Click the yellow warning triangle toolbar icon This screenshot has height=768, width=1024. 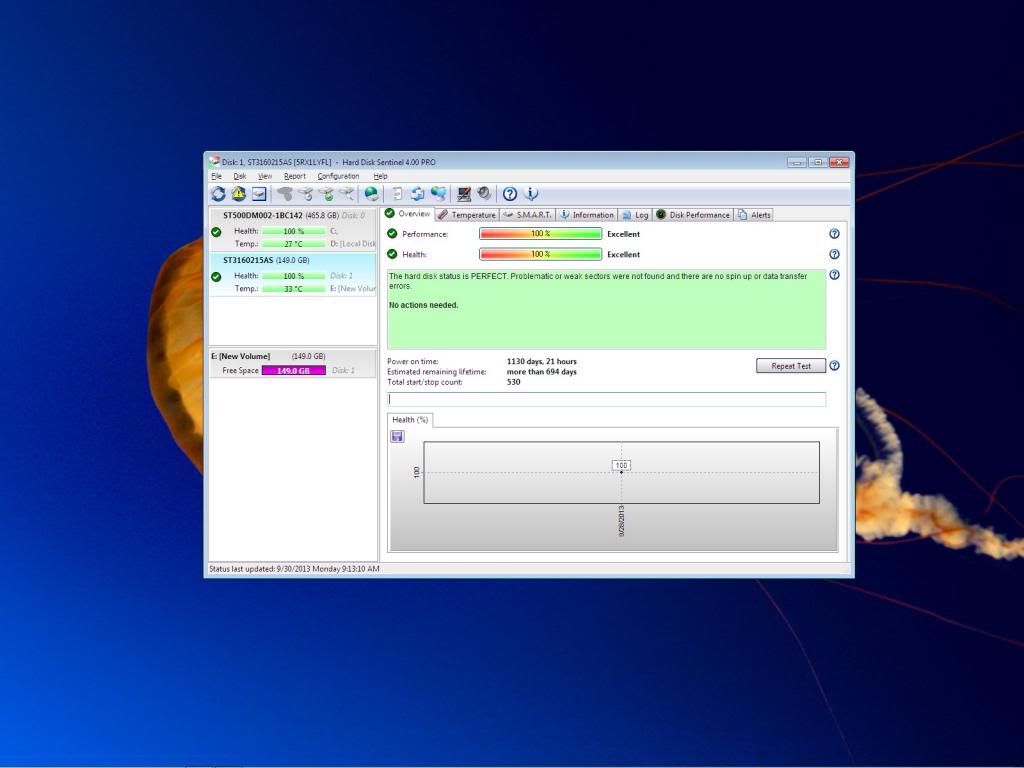[238, 194]
